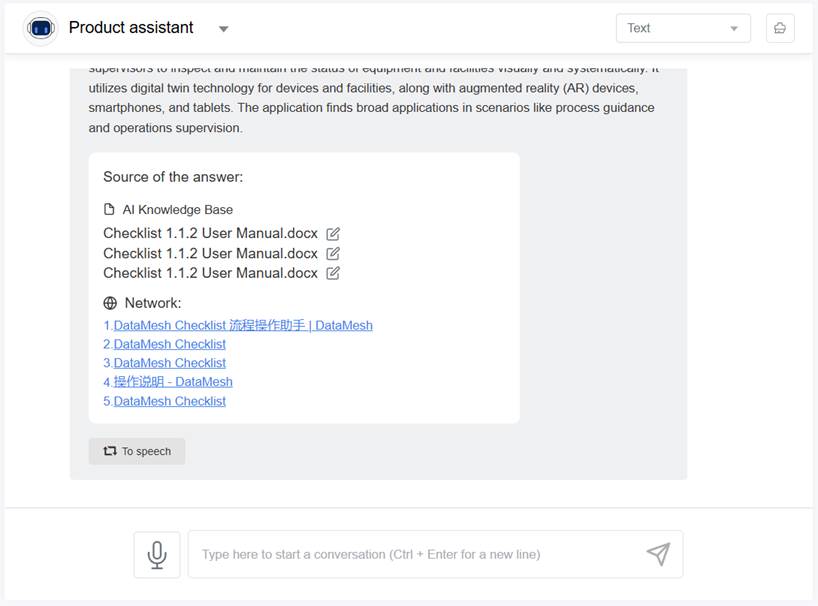This screenshot has height=606, width=818.
Task: Open the Text mode dropdown
Action: tap(683, 28)
